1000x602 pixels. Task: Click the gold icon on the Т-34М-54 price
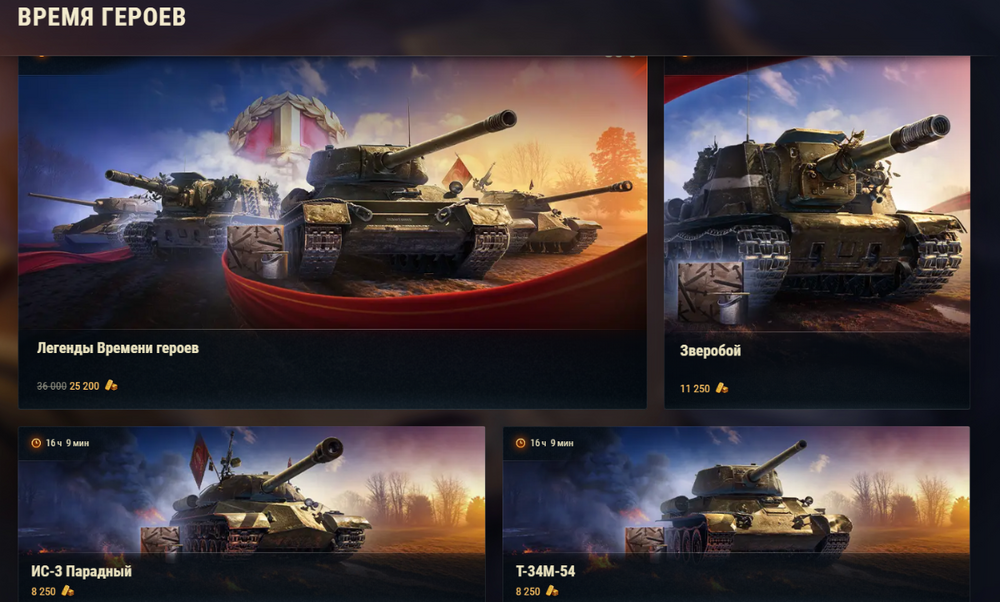[552, 591]
